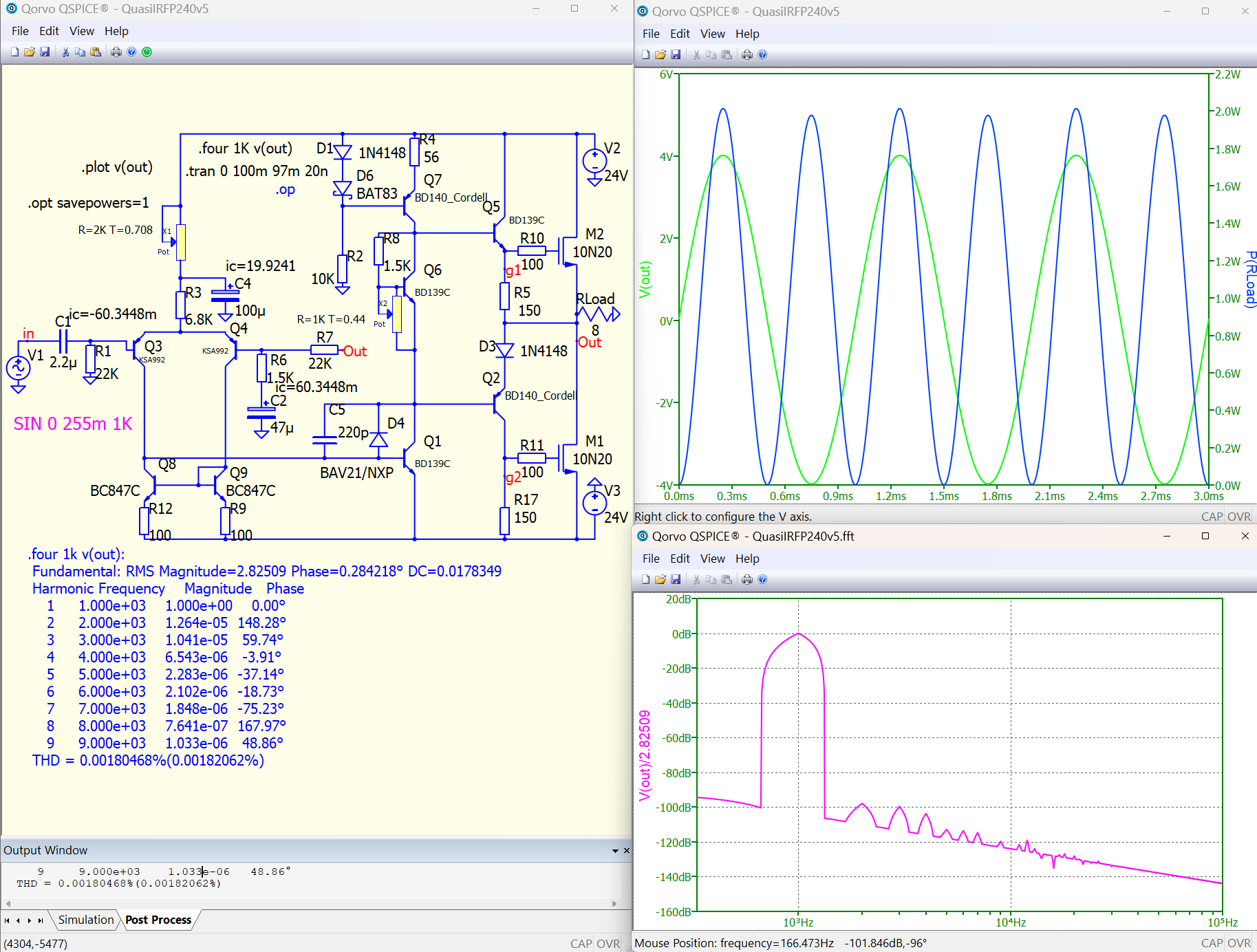Click New file icon in waveform window
The image size is (1257, 952).
(x=645, y=54)
